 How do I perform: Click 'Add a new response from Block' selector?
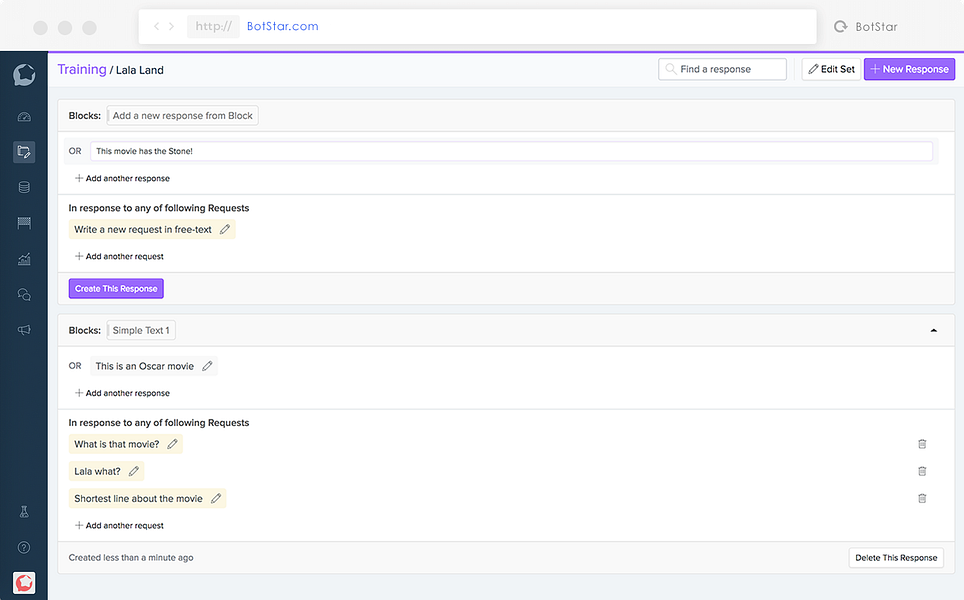click(182, 115)
